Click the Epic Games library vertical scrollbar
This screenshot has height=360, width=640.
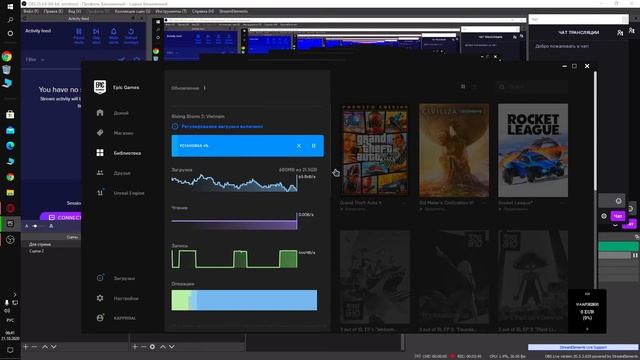(x=595, y=131)
